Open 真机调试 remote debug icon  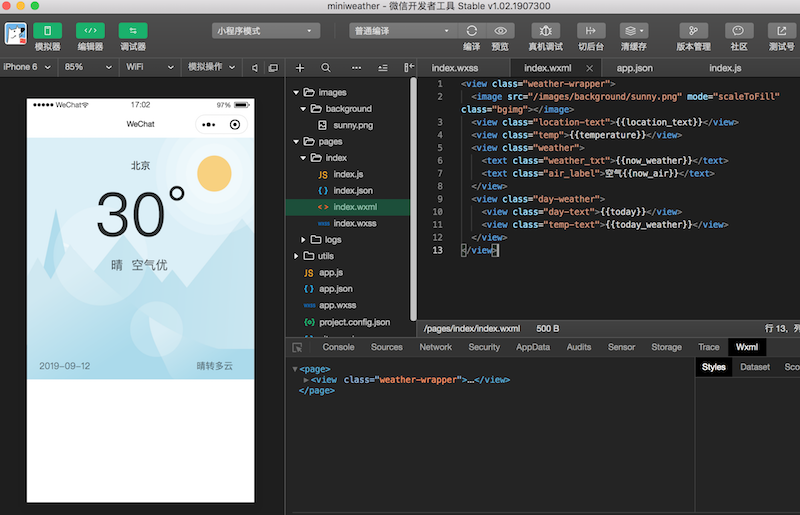click(x=545, y=31)
